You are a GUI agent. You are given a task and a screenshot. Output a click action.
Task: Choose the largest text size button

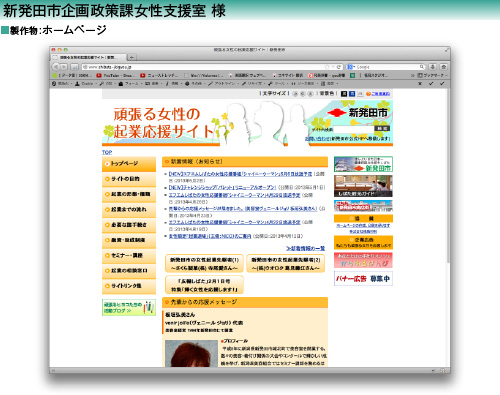pyautogui.click(x=310, y=94)
